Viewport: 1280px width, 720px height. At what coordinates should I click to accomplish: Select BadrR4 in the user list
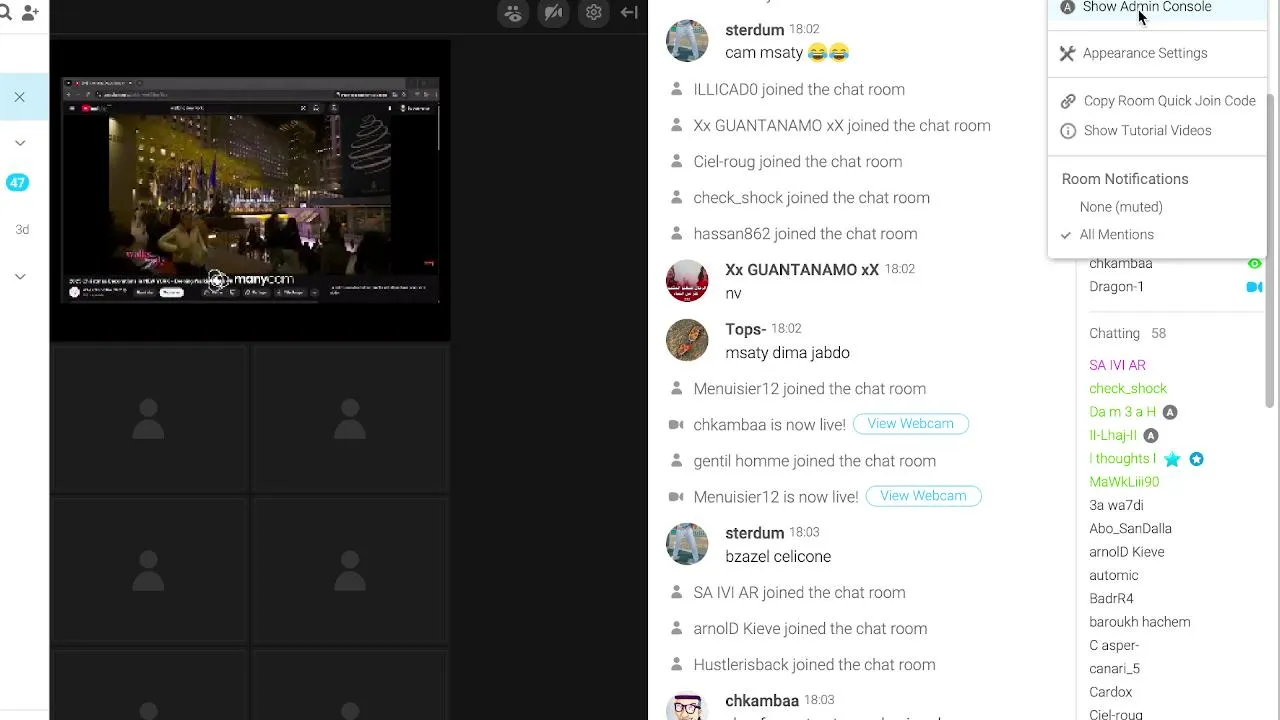click(1111, 599)
